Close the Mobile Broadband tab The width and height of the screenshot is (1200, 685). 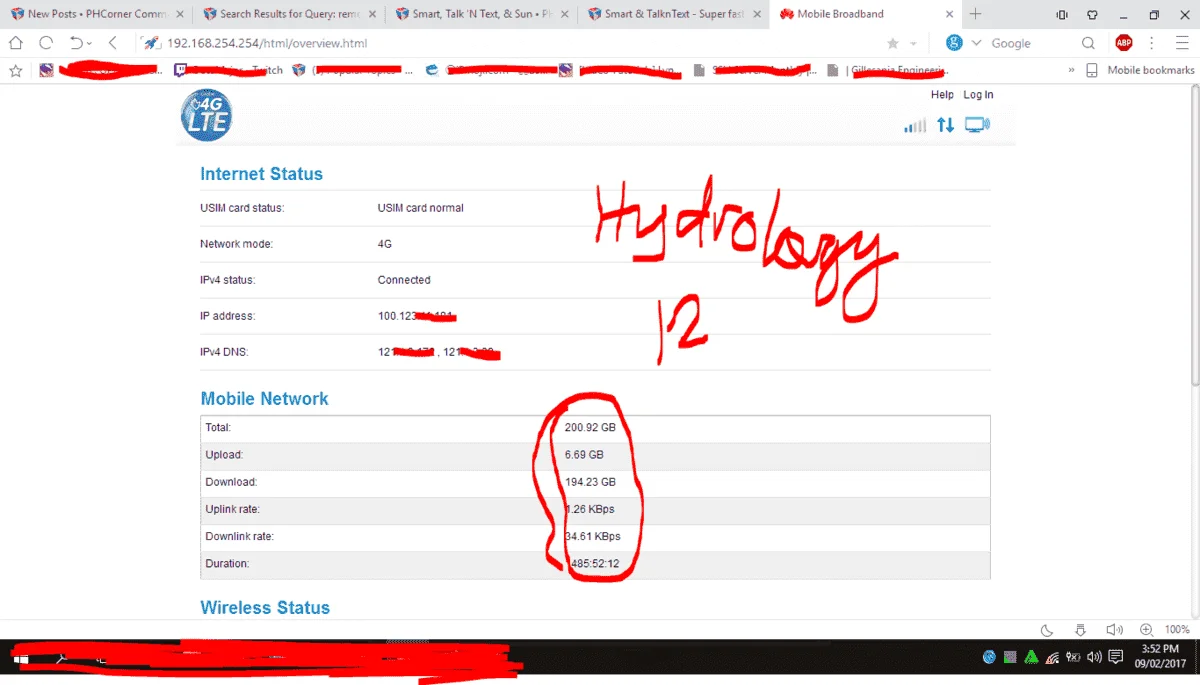(x=947, y=14)
